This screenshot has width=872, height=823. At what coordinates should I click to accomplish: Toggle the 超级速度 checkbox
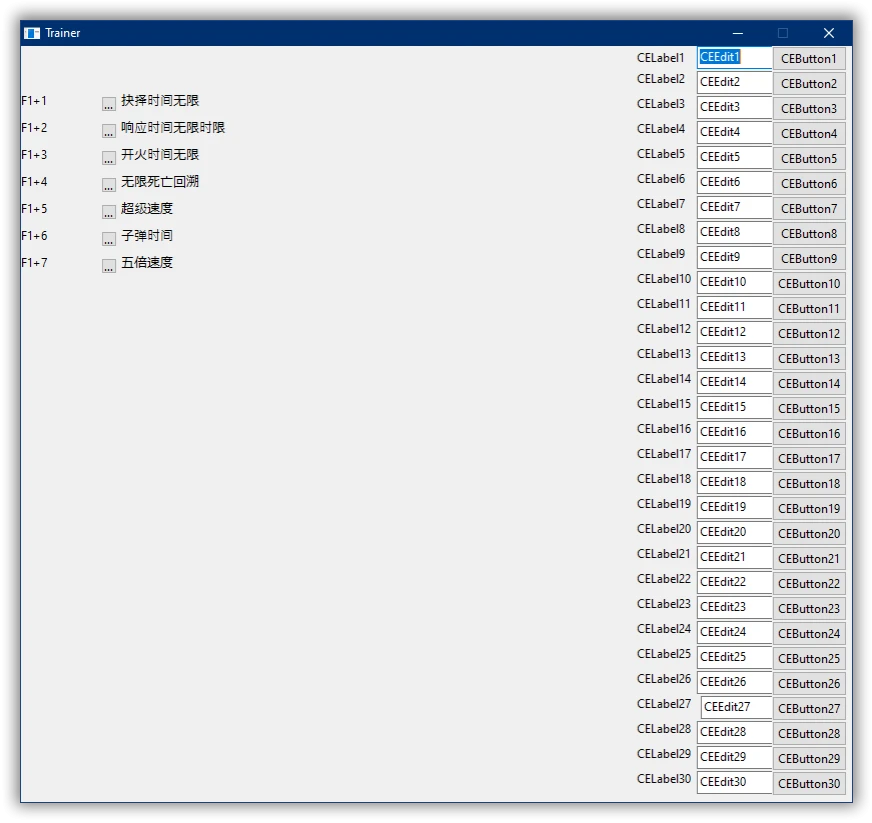point(108,212)
